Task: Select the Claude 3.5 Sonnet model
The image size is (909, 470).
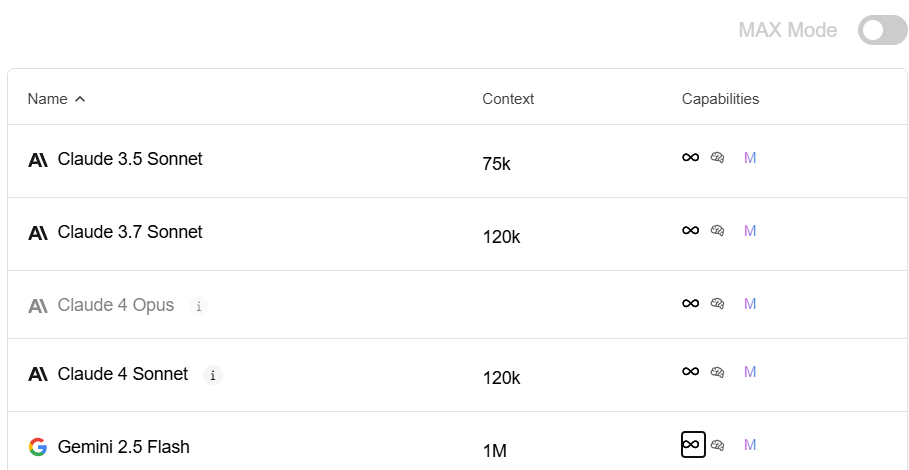Action: 457,161
